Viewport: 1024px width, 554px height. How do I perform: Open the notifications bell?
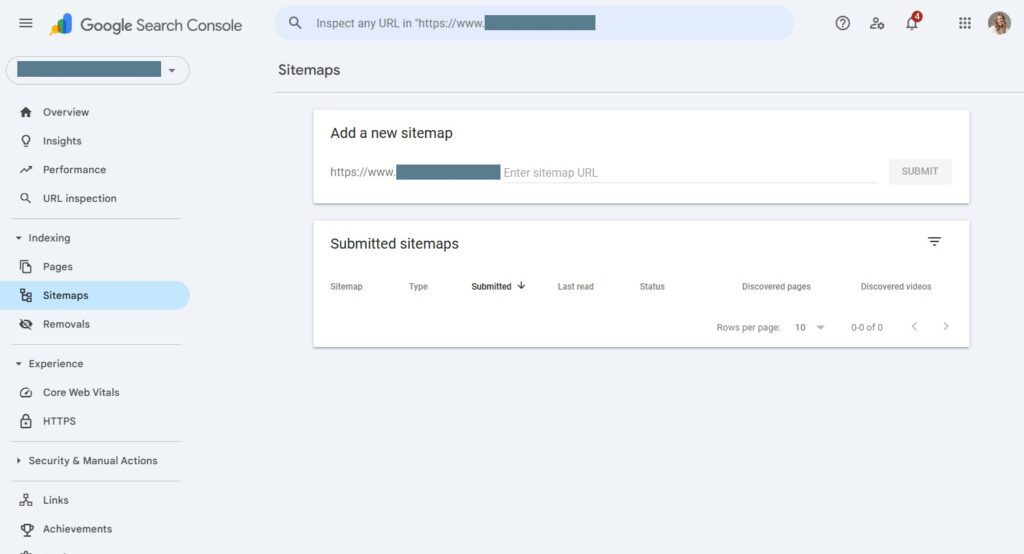[x=912, y=23]
